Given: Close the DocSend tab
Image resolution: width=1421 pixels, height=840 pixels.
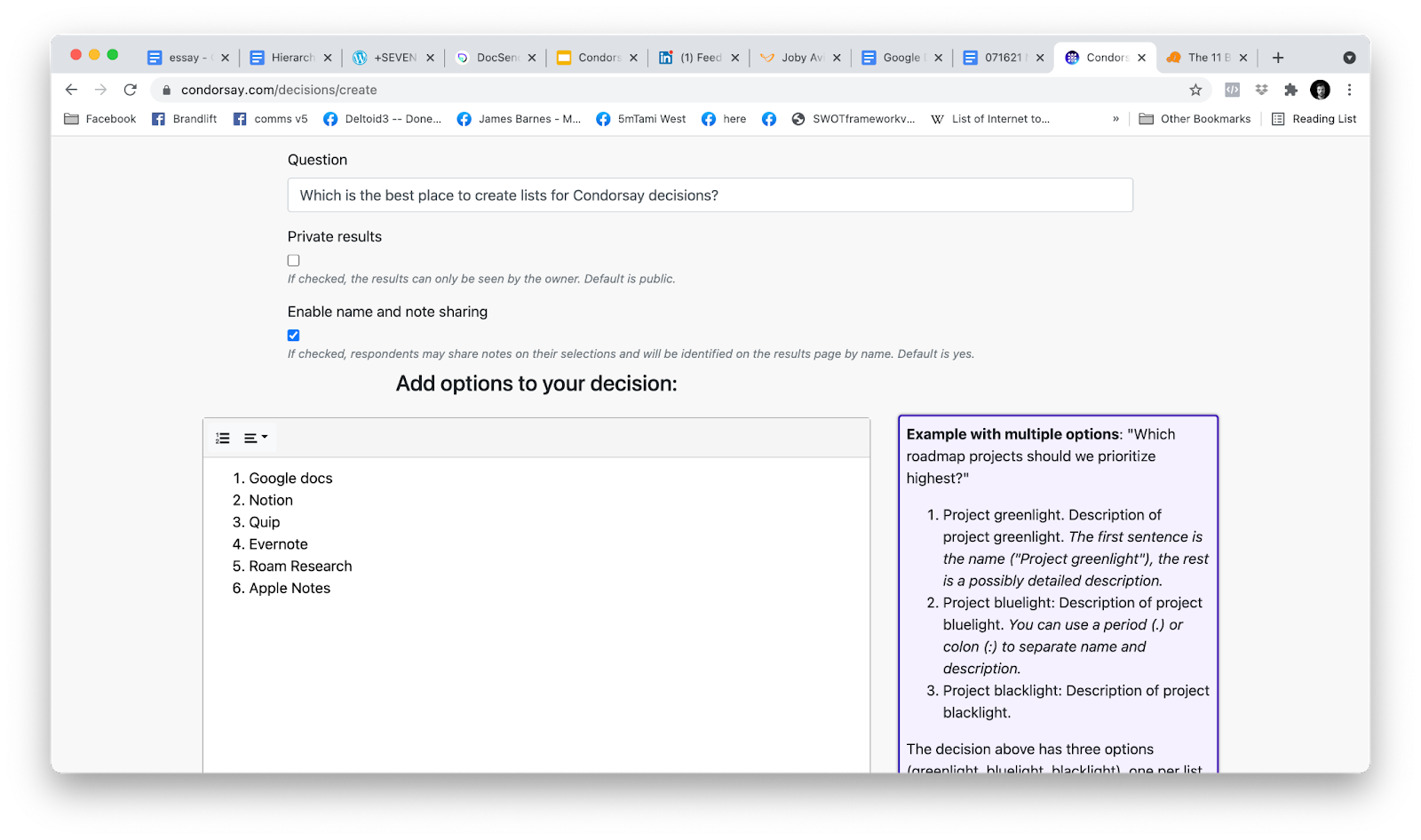Looking at the screenshot, I should (x=532, y=58).
